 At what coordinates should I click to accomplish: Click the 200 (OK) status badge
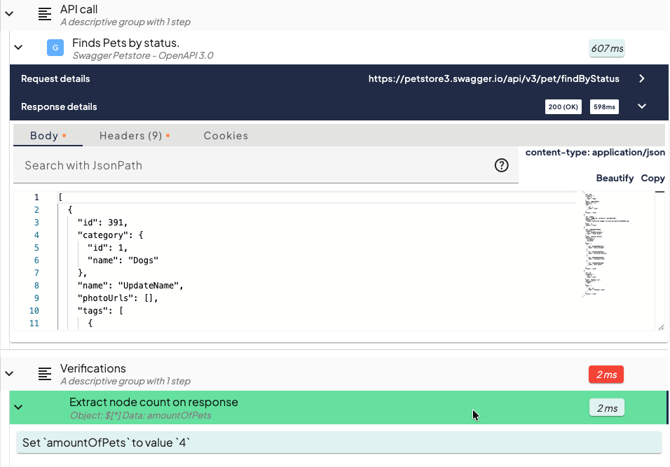tap(563, 107)
